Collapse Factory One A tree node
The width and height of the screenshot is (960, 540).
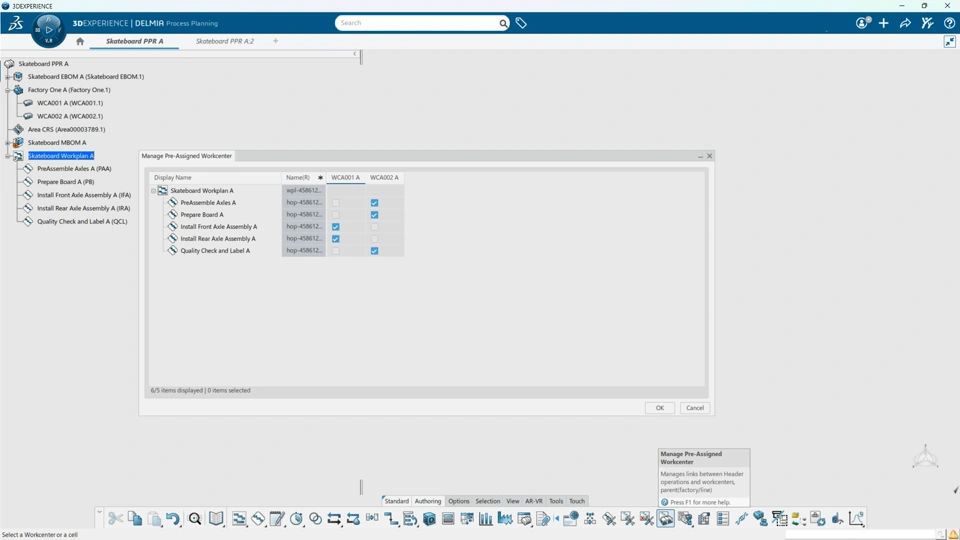click(7, 90)
